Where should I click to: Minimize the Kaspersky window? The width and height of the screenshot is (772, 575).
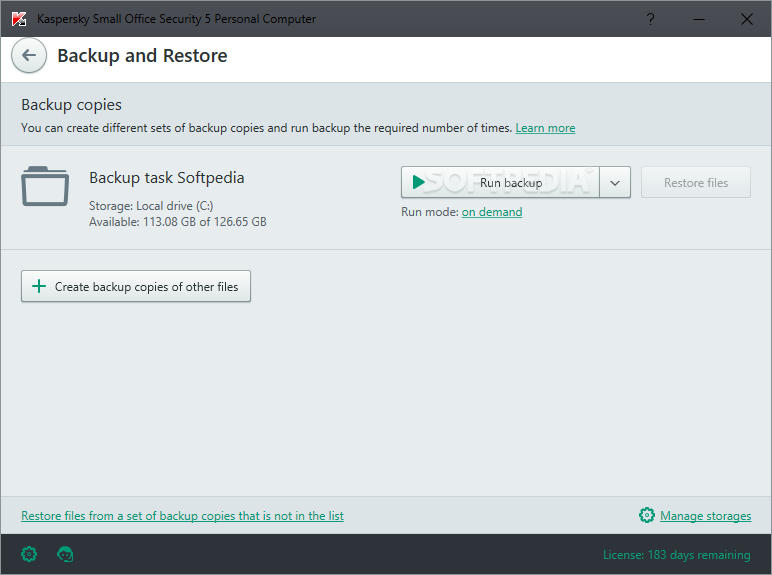click(699, 19)
